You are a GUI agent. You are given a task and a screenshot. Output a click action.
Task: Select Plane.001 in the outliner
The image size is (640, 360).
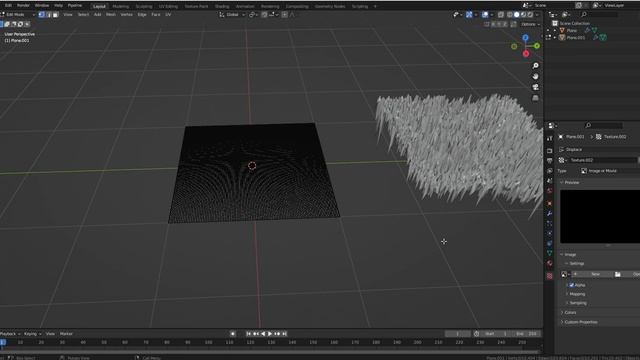[x=576, y=38]
